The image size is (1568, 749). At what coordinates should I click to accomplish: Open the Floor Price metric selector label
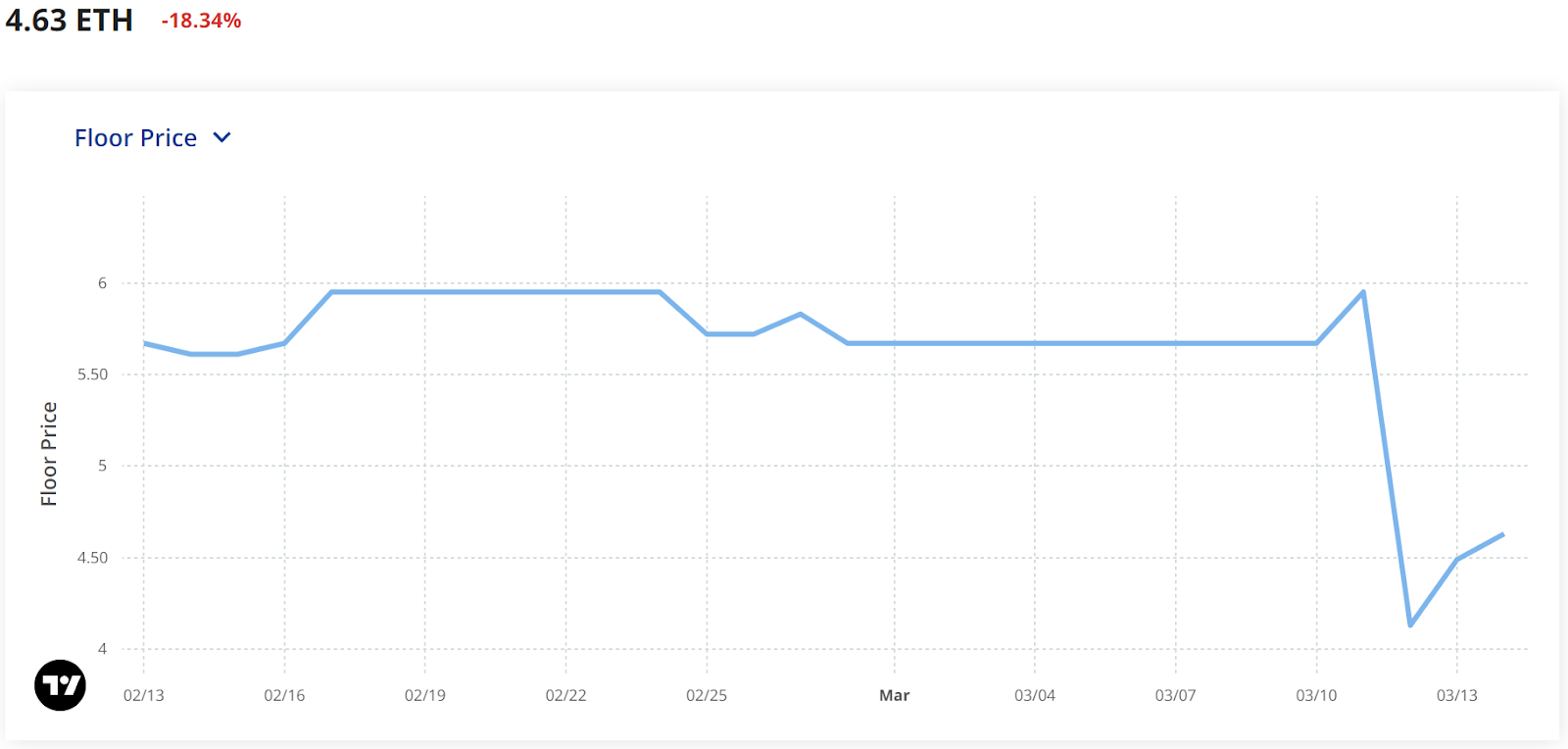click(x=135, y=138)
